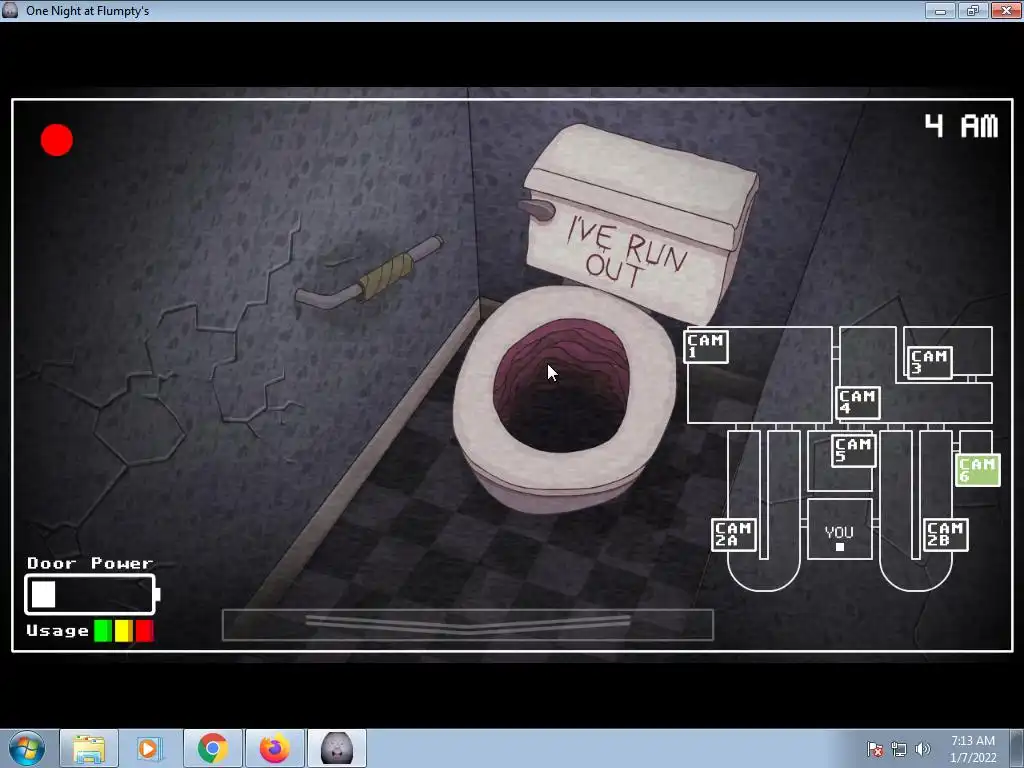Click the red recording indicator dot
Screen dimensions: 1024x768
pos(57,140)
